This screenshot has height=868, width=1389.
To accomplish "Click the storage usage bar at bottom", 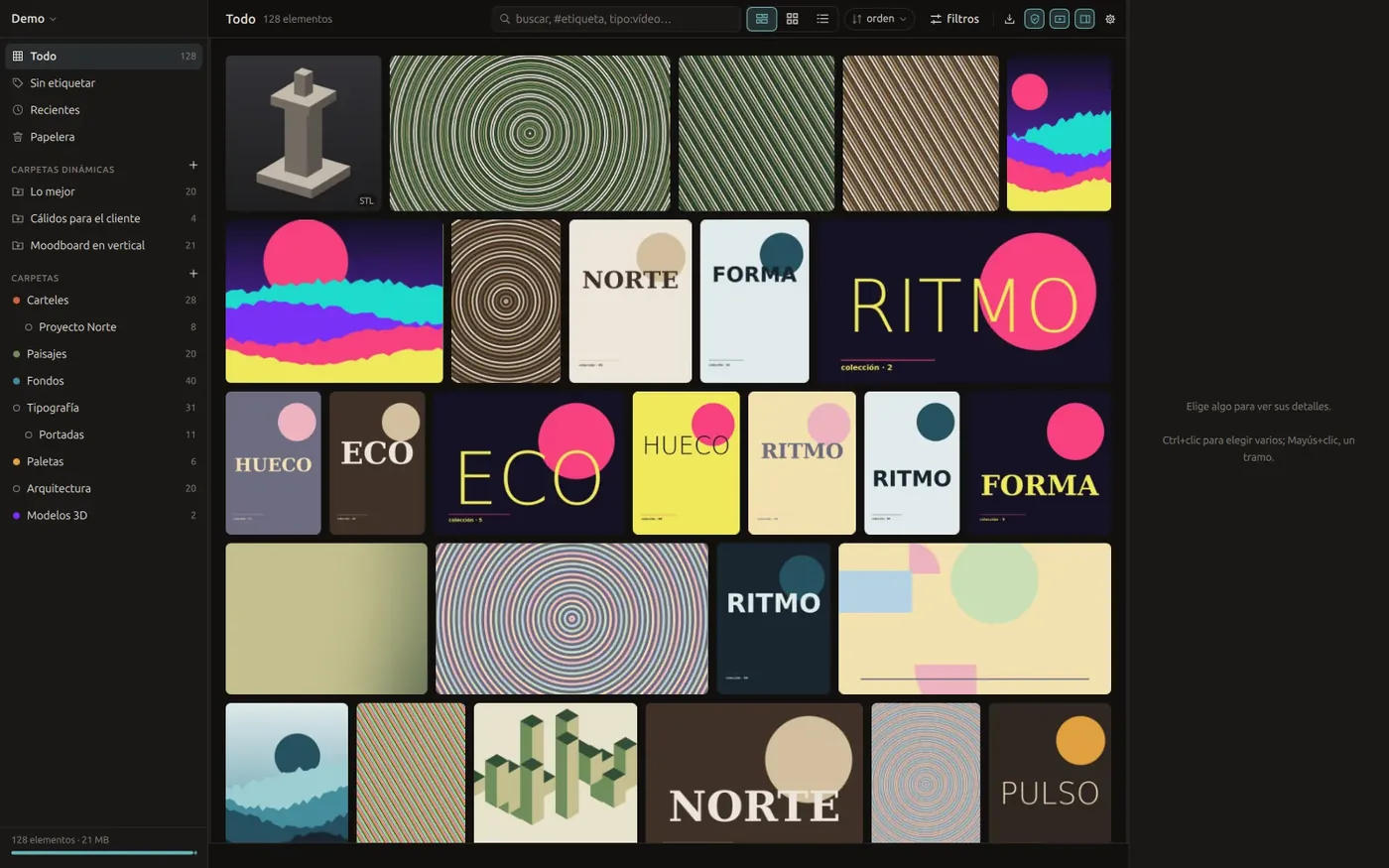I will coord(103,852).
